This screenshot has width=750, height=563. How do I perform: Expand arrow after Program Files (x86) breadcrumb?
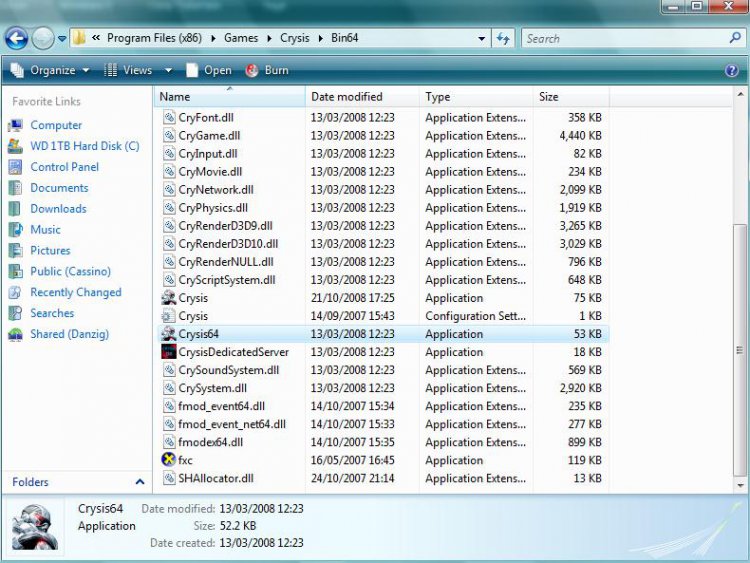tap(213, 38)
